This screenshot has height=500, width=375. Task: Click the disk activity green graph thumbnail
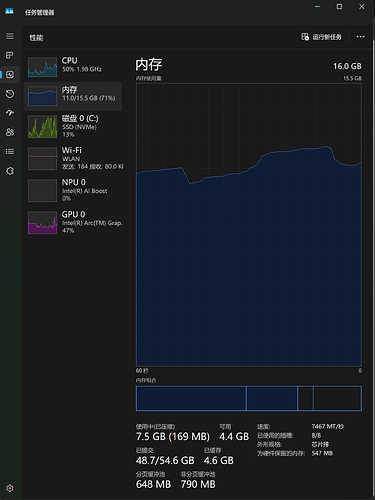tap(42, 127)
